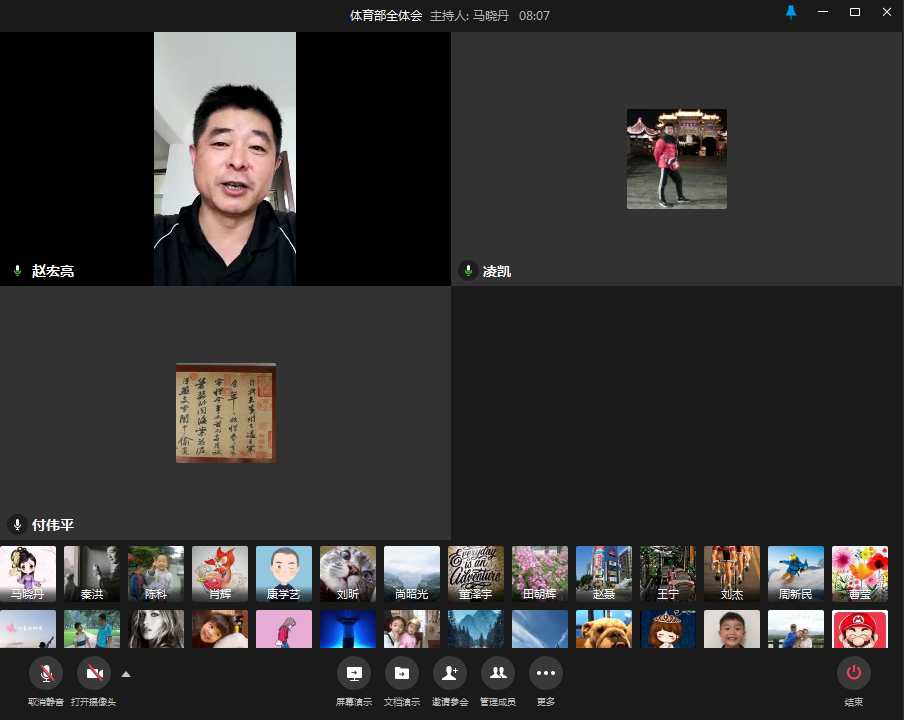Click 凌凯's microphone status icon
This screenshot has height=720, width=904.
point(468,271)
